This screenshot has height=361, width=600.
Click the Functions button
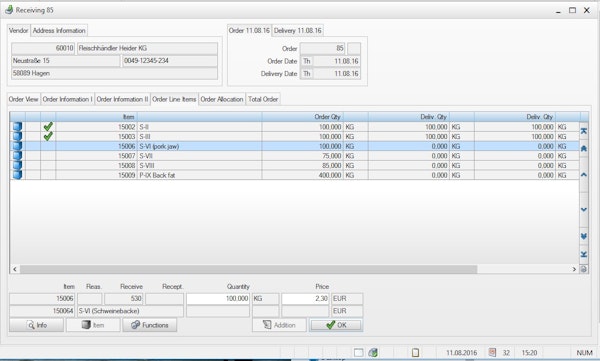tap(150, 325)
